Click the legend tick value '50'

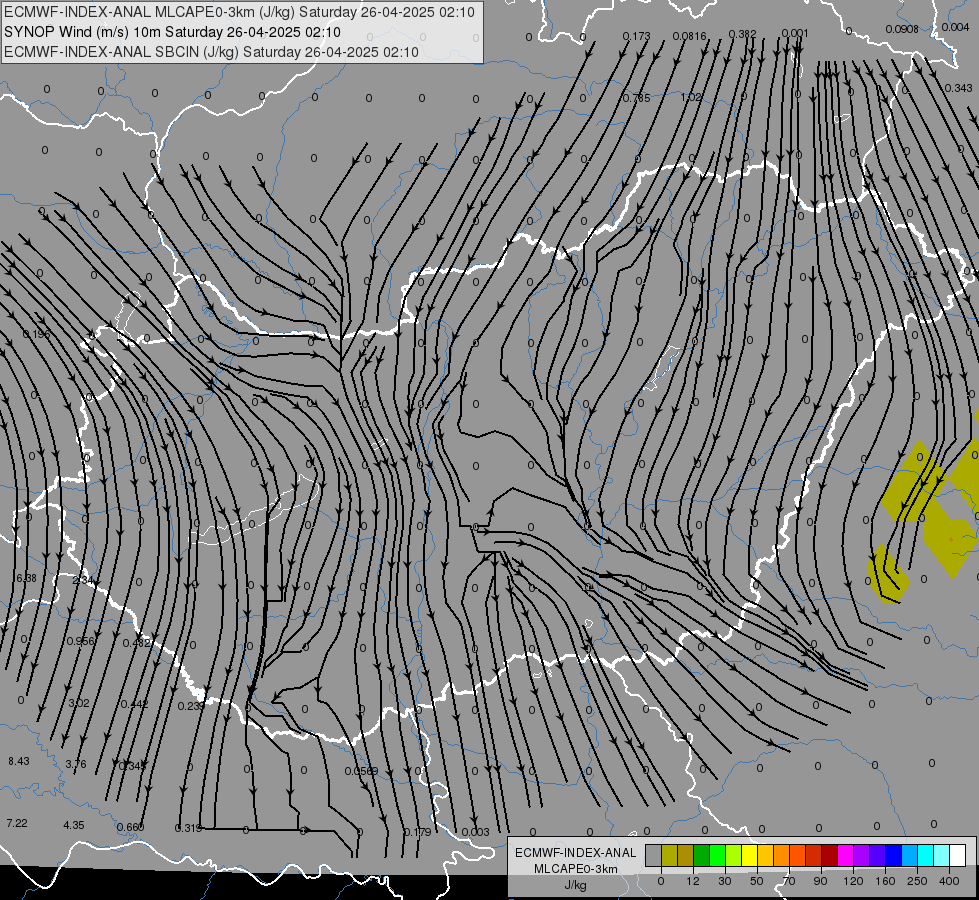pyautogui.click(x=757, y=881)
